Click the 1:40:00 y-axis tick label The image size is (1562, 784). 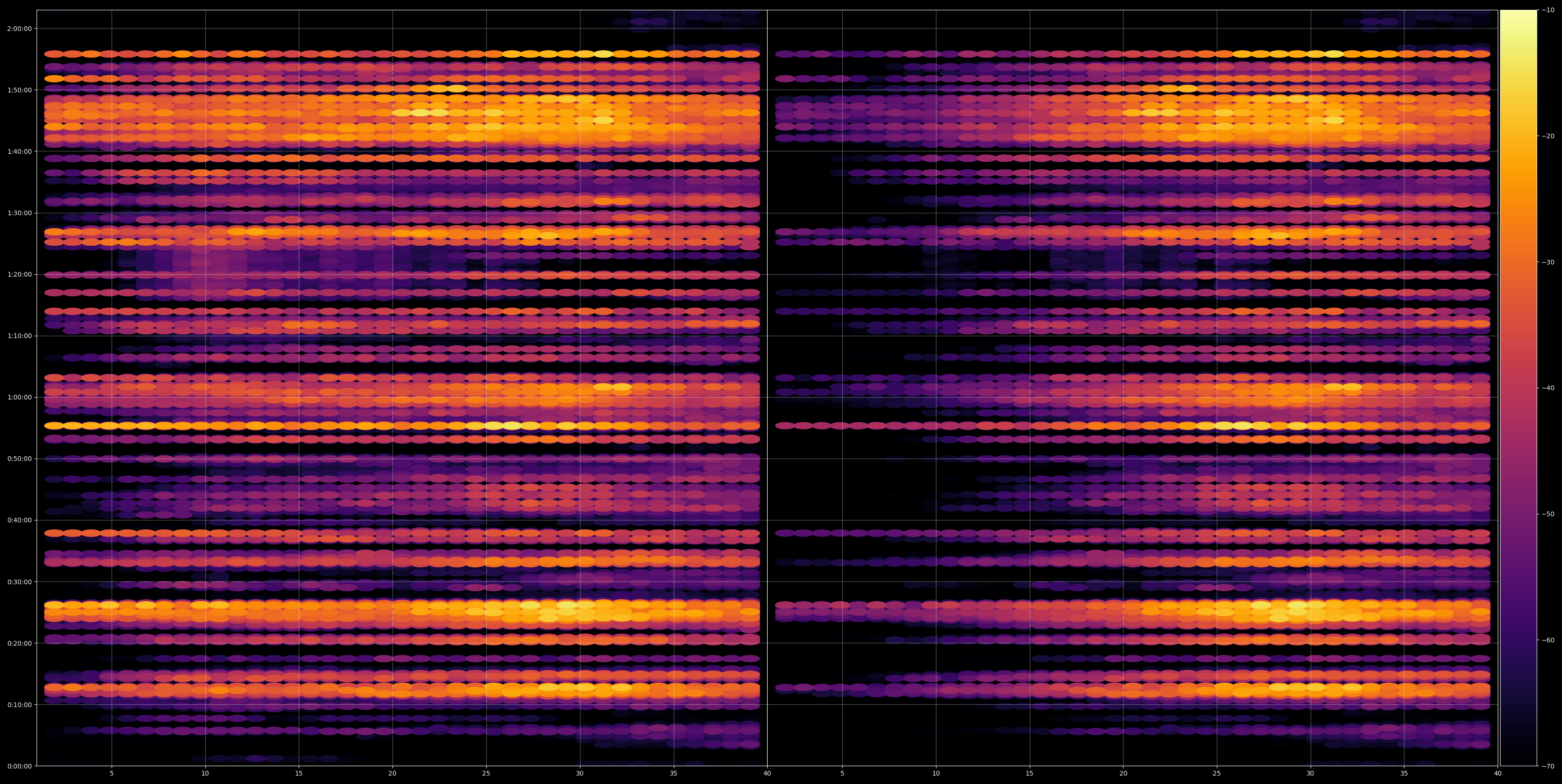[20, 151]
